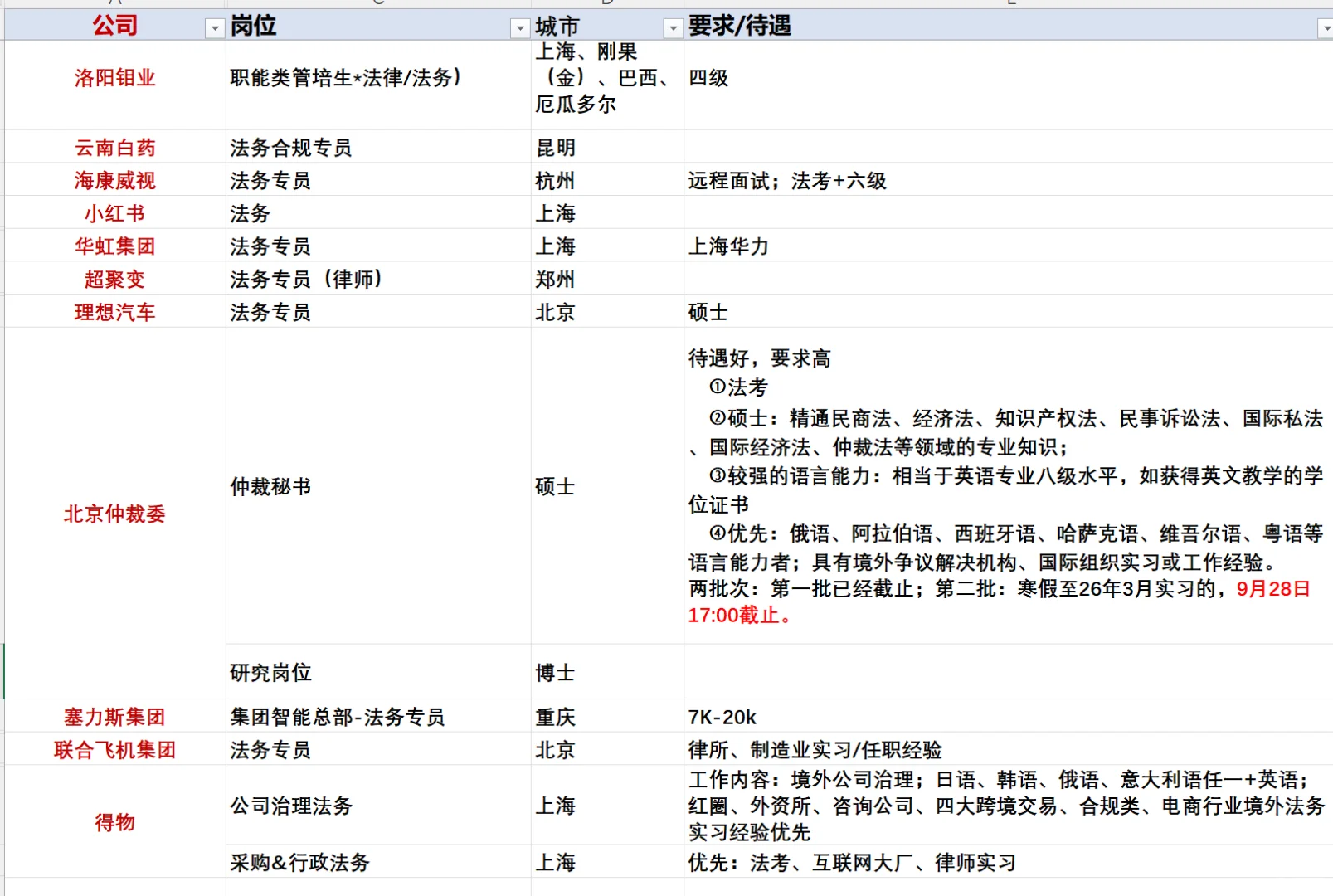
Task: Select the 远程面试;法考+六级 cell
Action: [1009, 180]
